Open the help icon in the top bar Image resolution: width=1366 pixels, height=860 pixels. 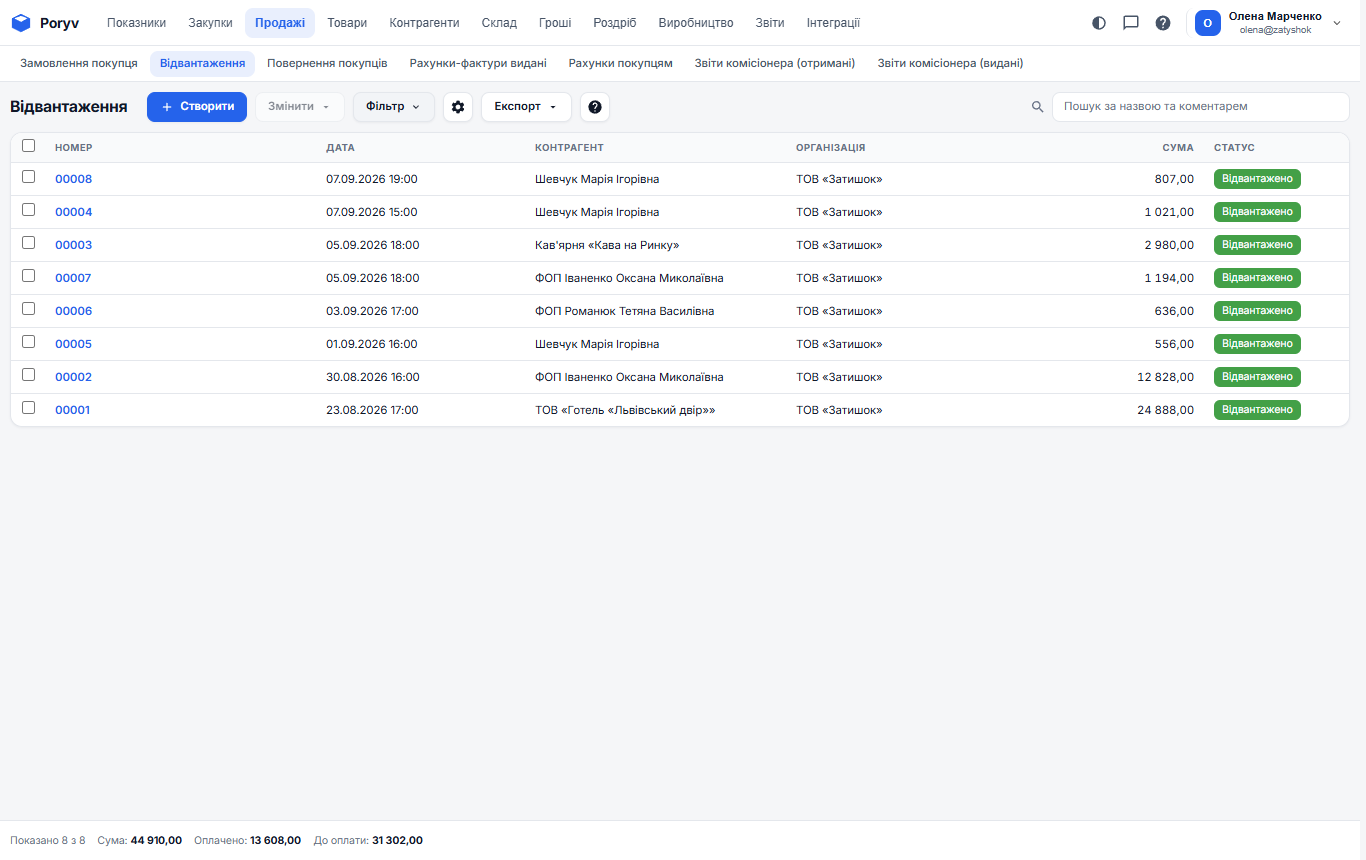(x=1163, y=23)
